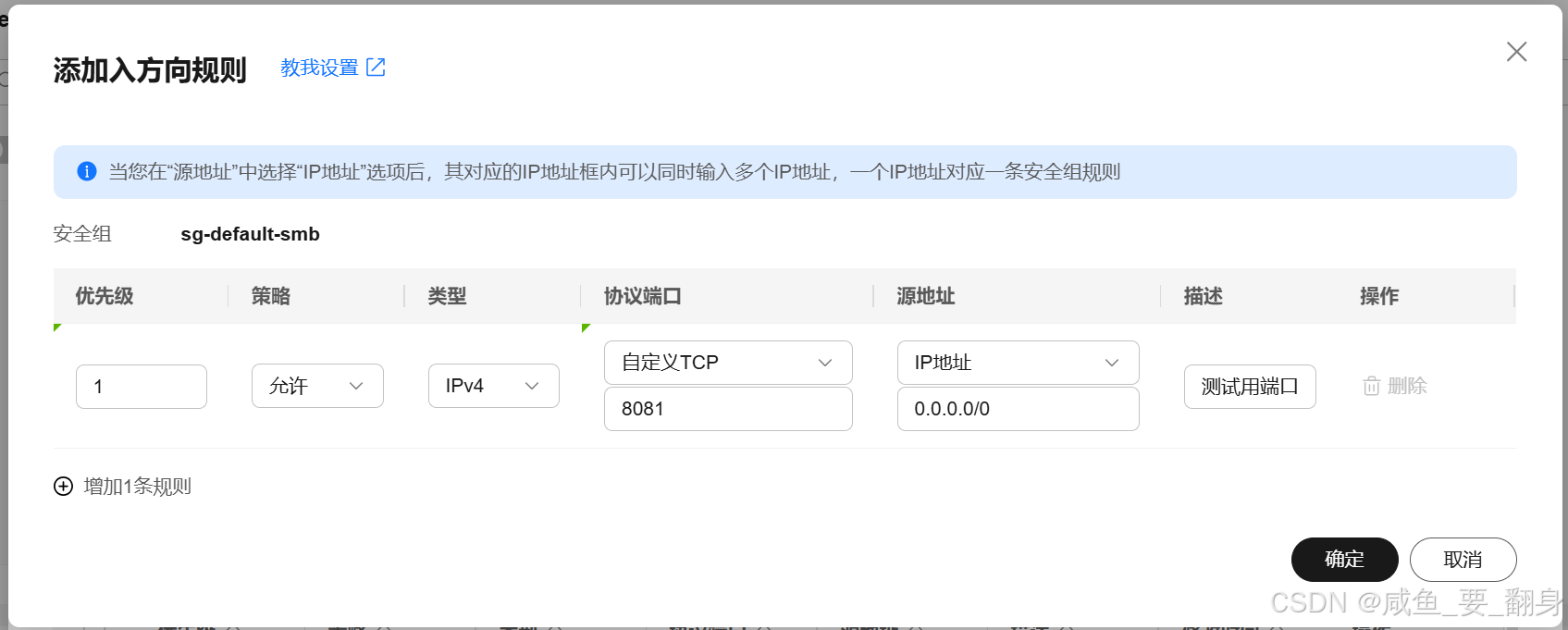Expand the IPv4 type dropdown

click(493, 386)
